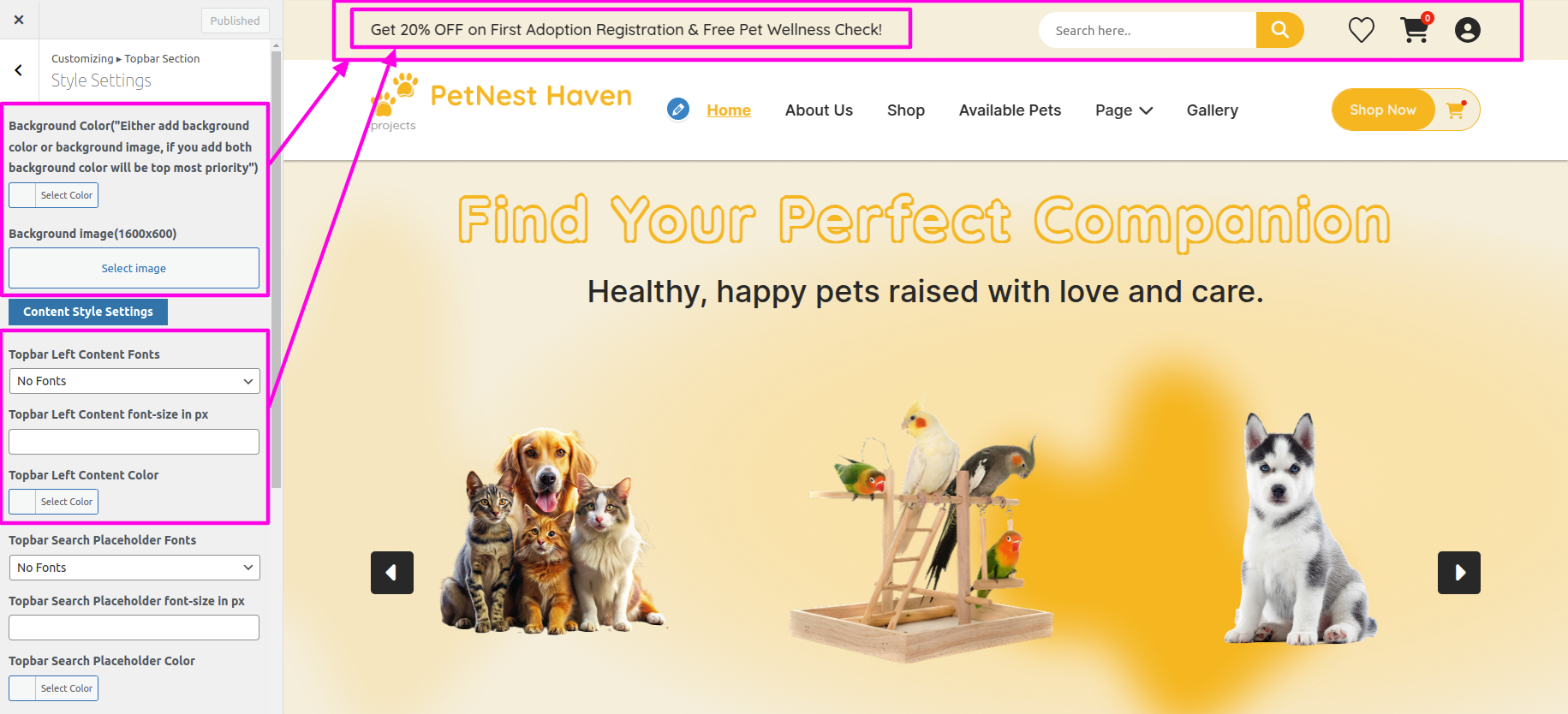Select Color for Background Color
1568x714 pixels.
click(x=53, y=195)
